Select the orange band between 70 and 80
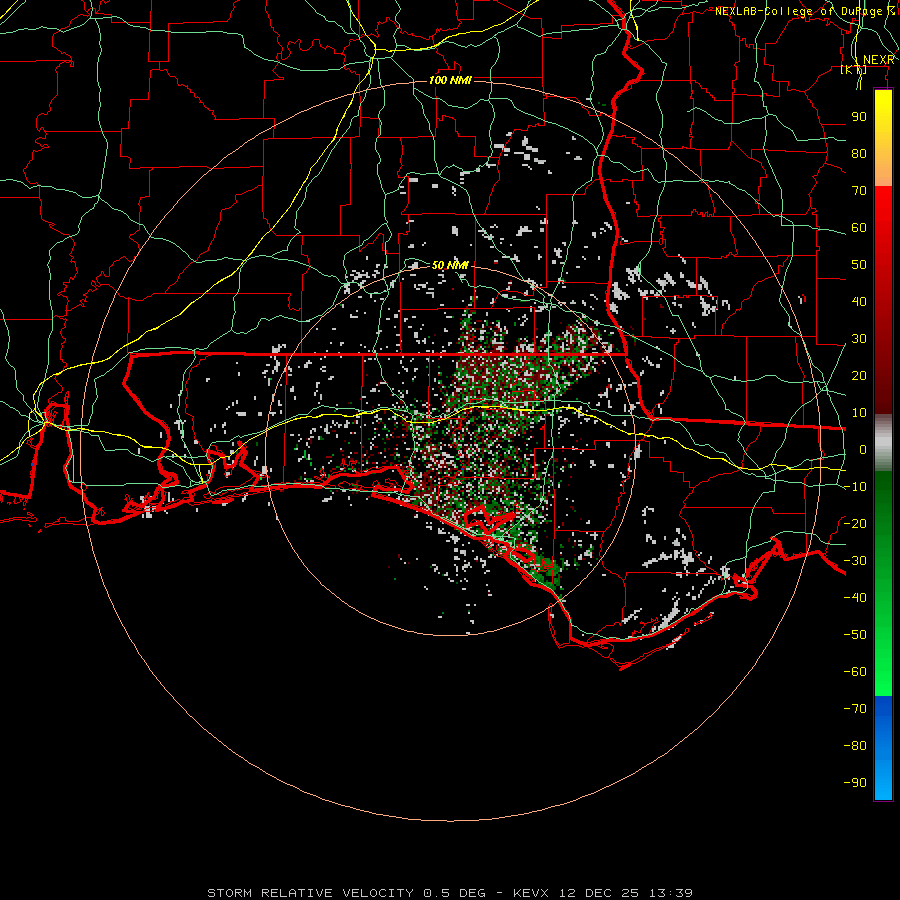Viewport: 900px width, 900px height. (x=883, y=170)
